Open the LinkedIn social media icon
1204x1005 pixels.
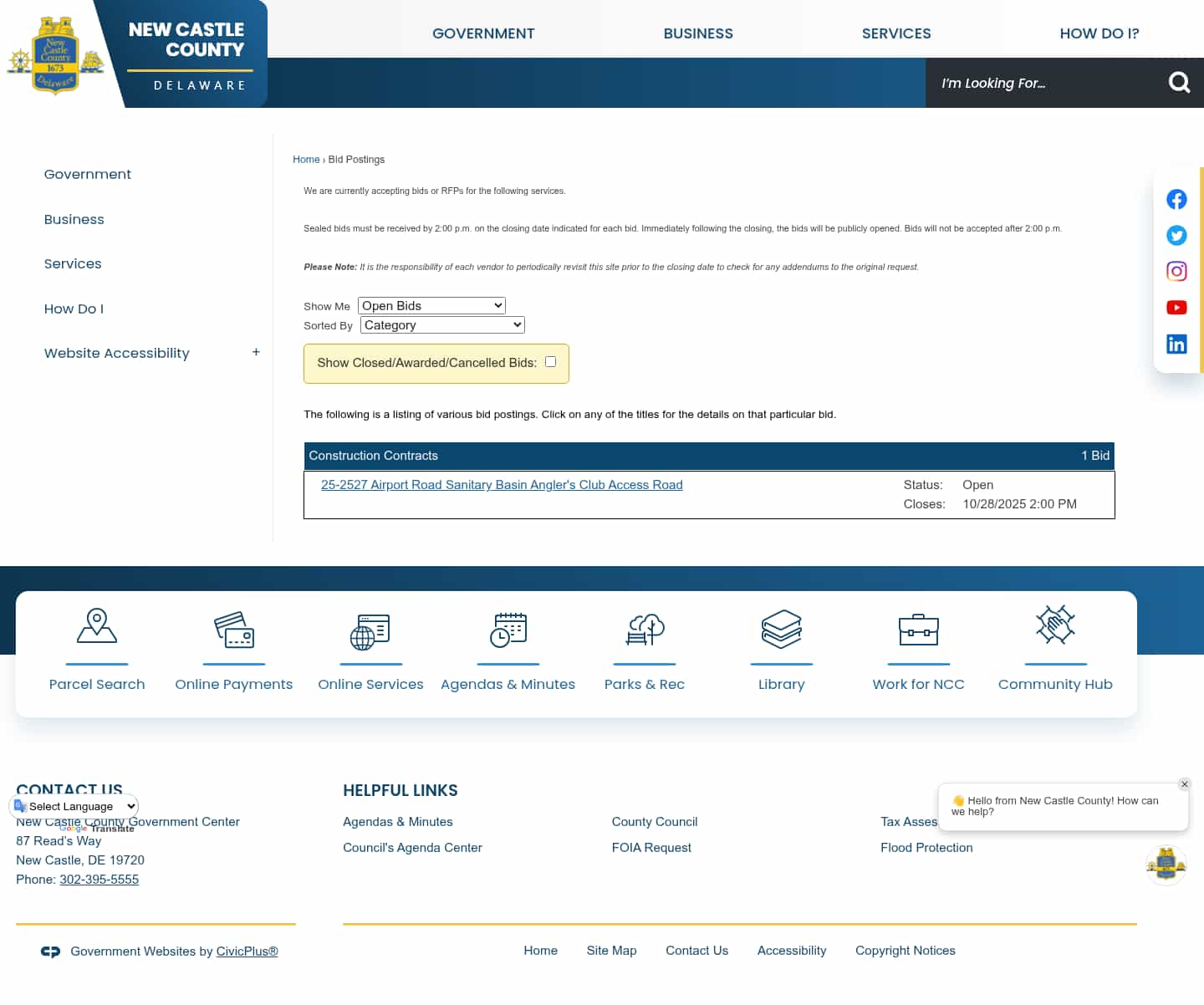point(1176,344)
